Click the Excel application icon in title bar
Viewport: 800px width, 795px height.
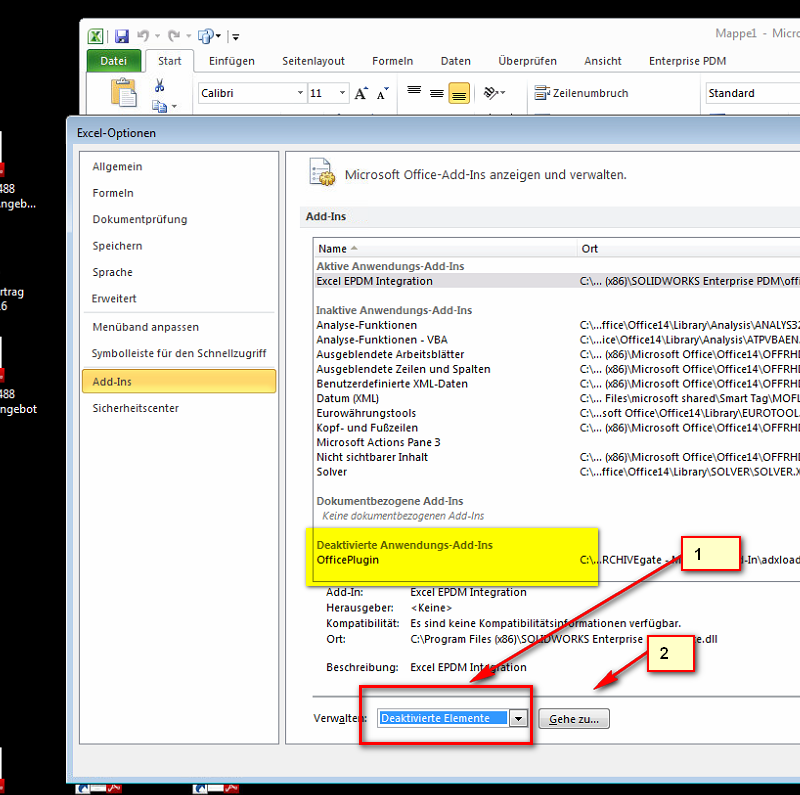click(95, 36)
